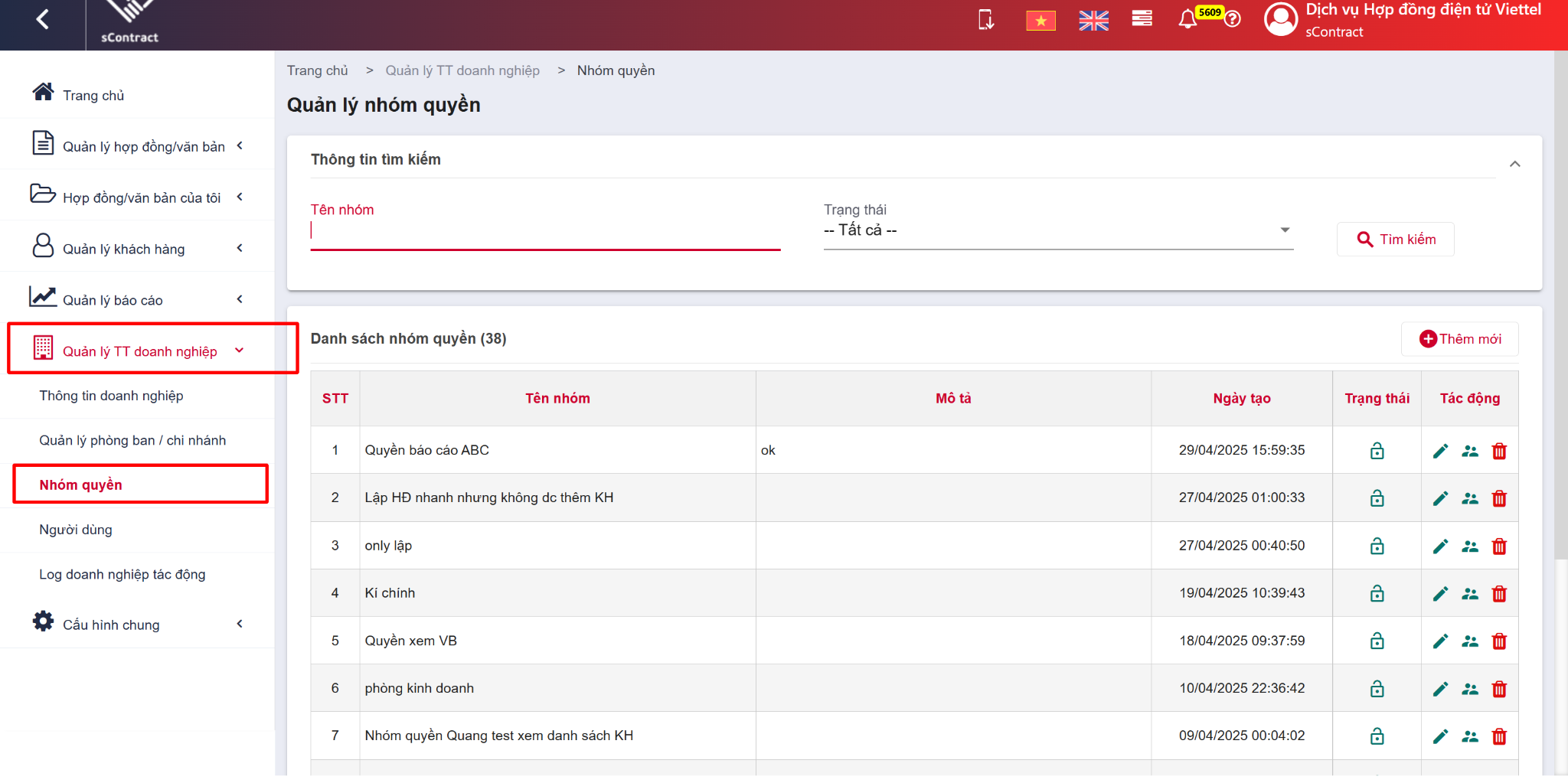The width and height of the screenshot is (1568, 783).
Task: Edit the 'Quyền báo cáo ABC' group with pencil icon
Action: [x=1440, y=451]
